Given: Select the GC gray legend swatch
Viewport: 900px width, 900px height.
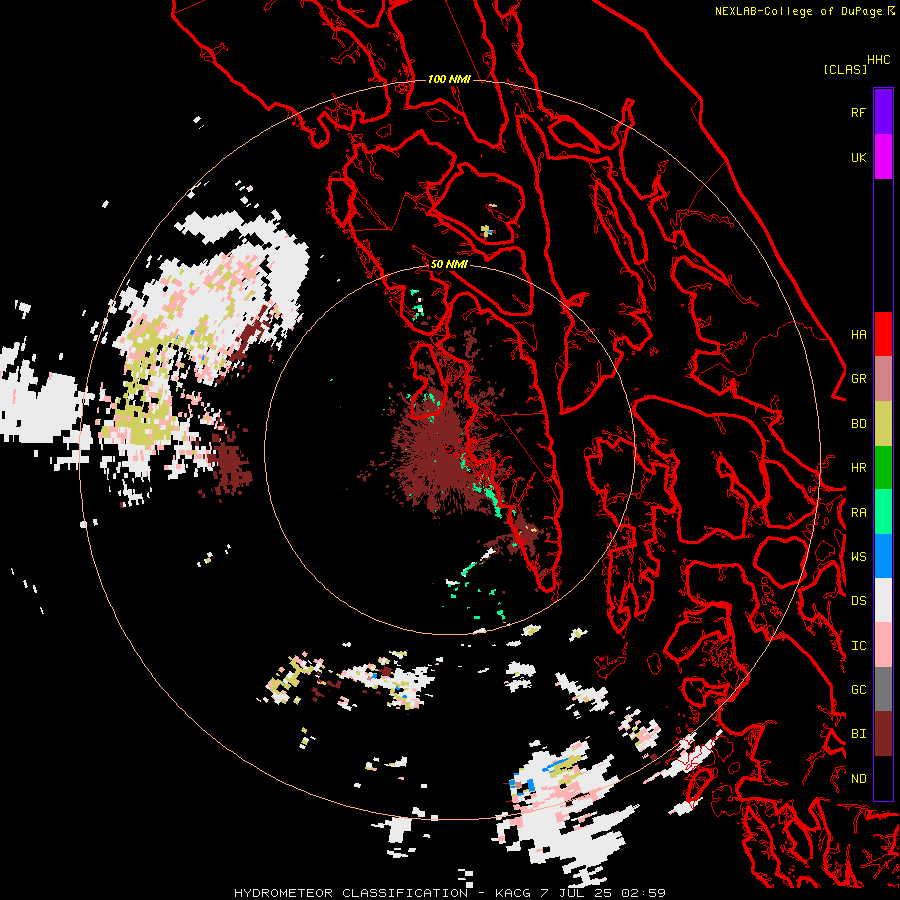Looking at the screenshot, I should (x=883, y=689).
